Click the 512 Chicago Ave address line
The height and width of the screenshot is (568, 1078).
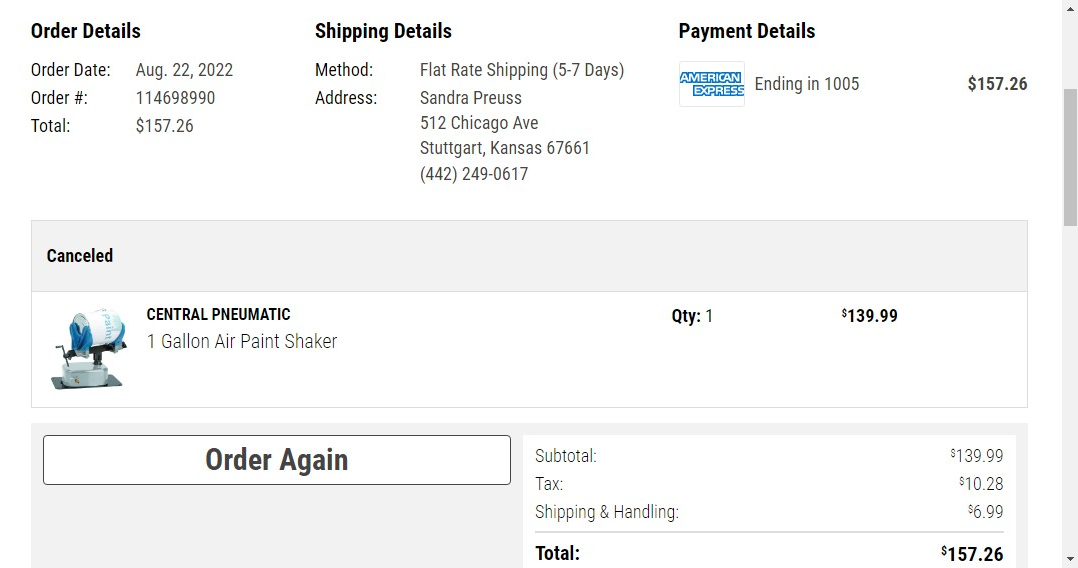coord(479,123)
